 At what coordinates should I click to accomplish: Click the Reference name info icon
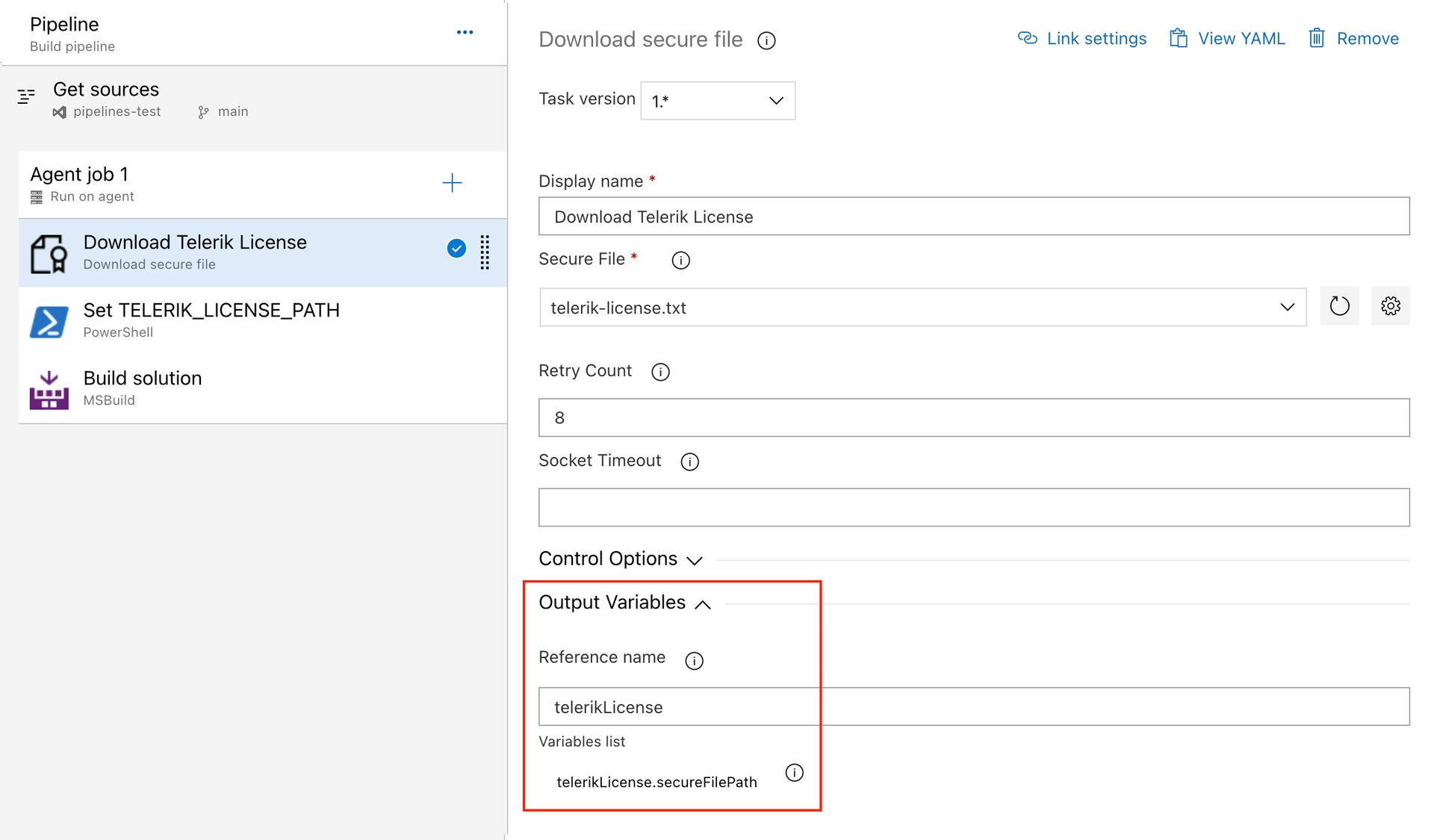(694, 660)
